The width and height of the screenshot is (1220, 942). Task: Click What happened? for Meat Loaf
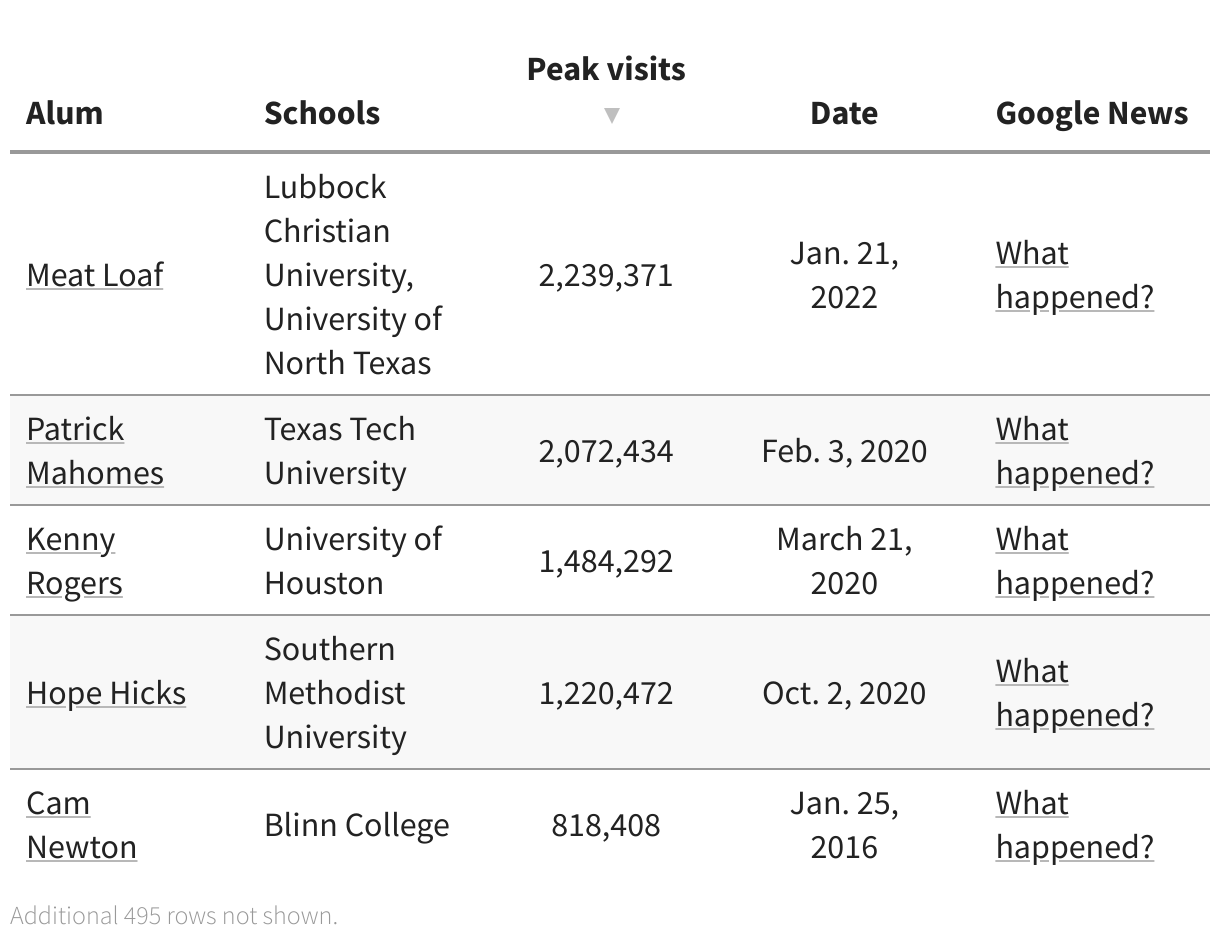[x=1074, y=275]
